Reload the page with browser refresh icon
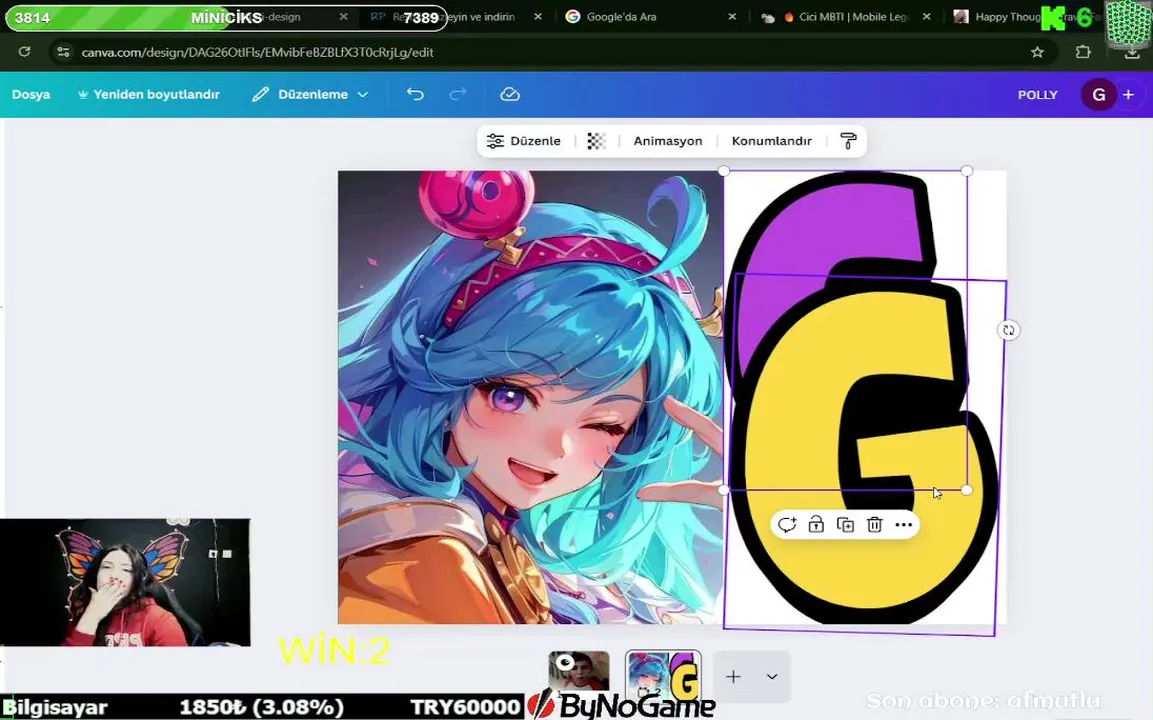 (x=24, y=51)
